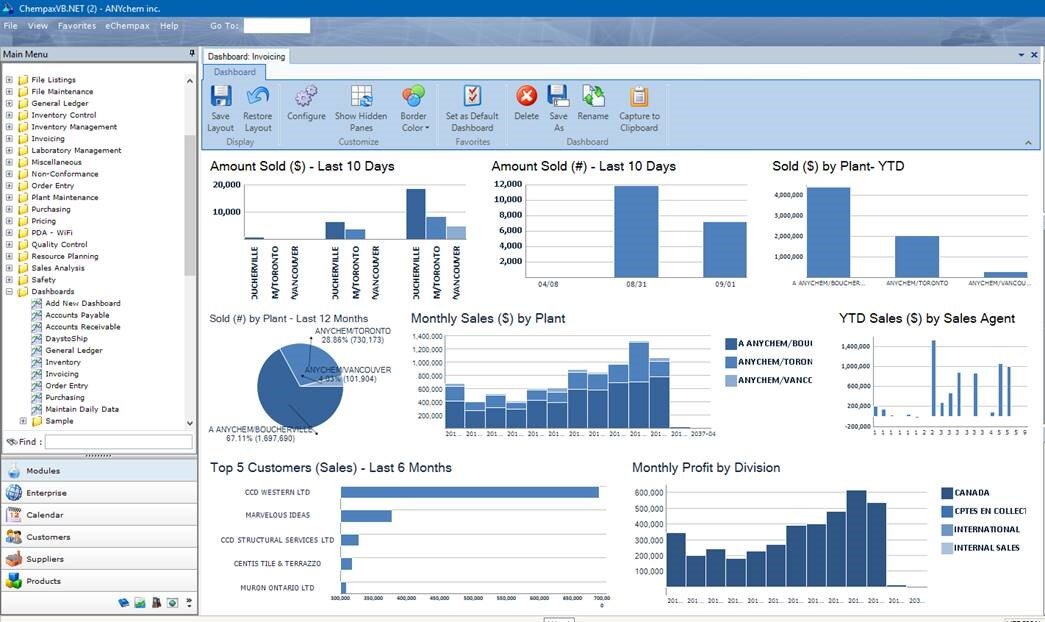Select the Dashboard ribbon tab
The image size is (1045, 622).
click(x=234, y=72)
